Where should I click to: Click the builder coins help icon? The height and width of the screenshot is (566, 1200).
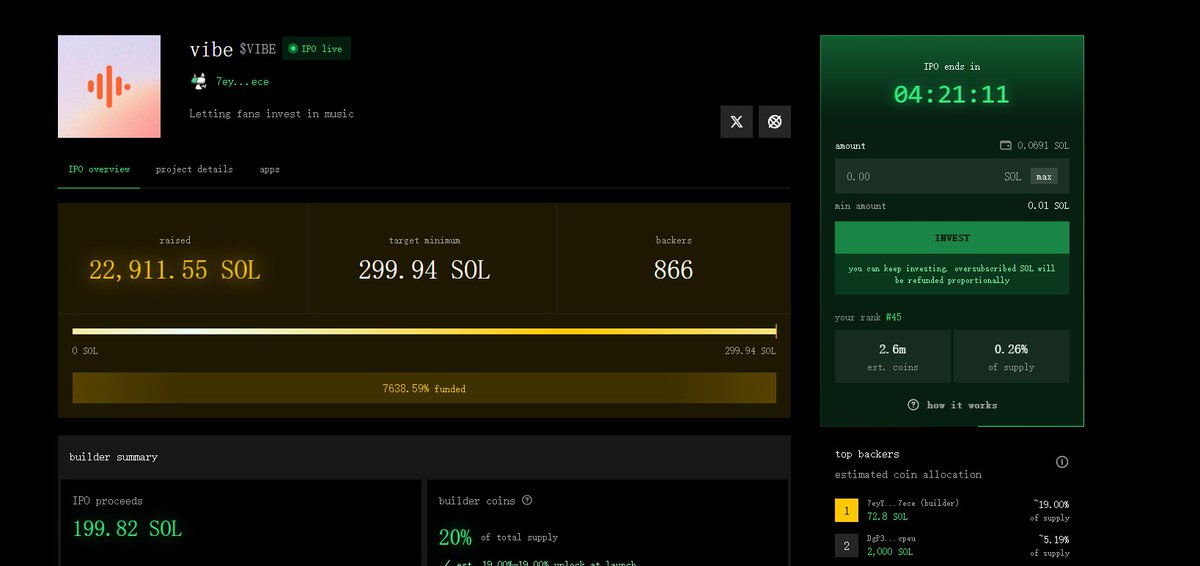pos(527,501)
